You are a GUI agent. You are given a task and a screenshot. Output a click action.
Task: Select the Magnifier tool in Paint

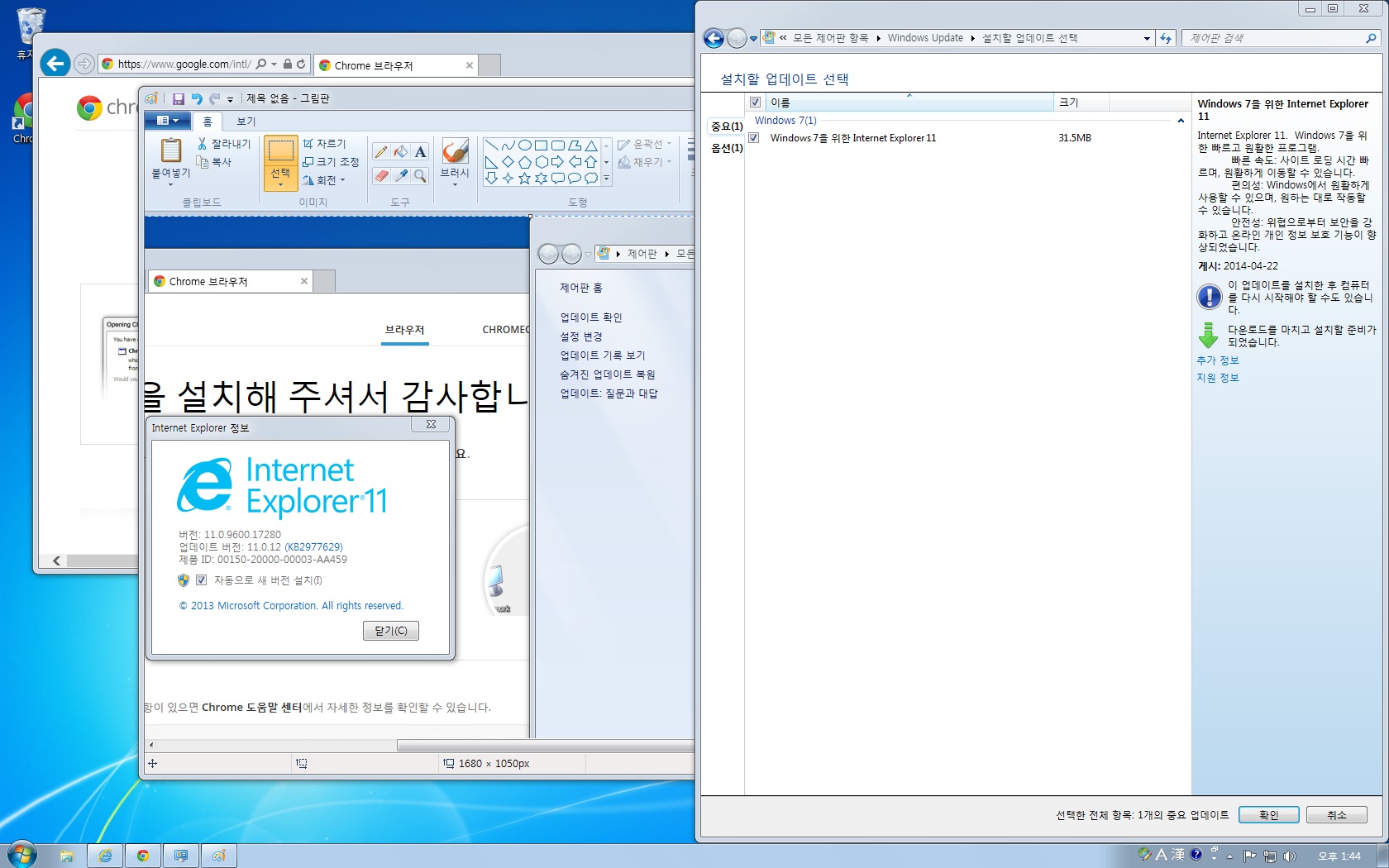421,175
